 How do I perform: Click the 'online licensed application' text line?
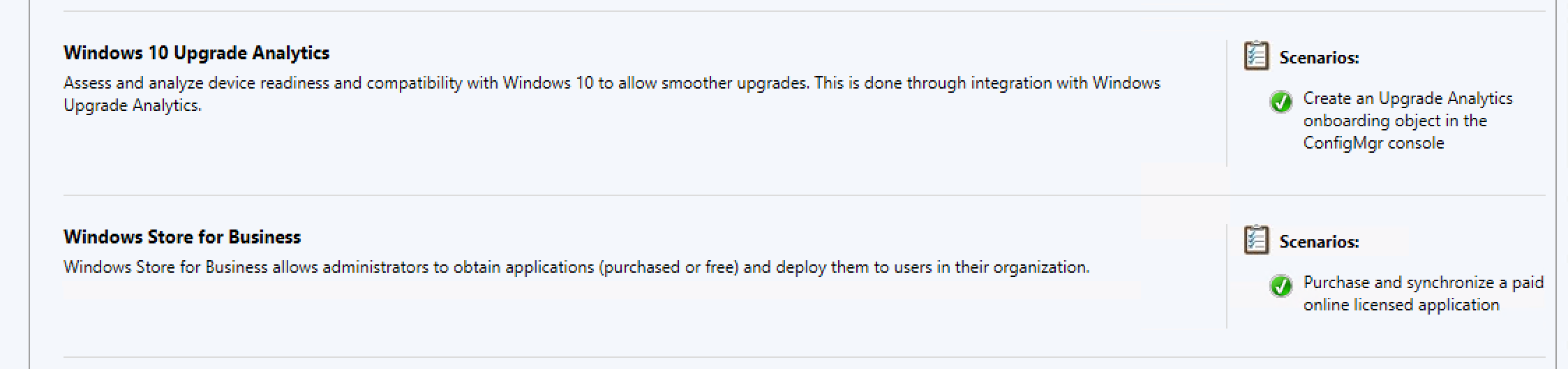point(1401,305)
